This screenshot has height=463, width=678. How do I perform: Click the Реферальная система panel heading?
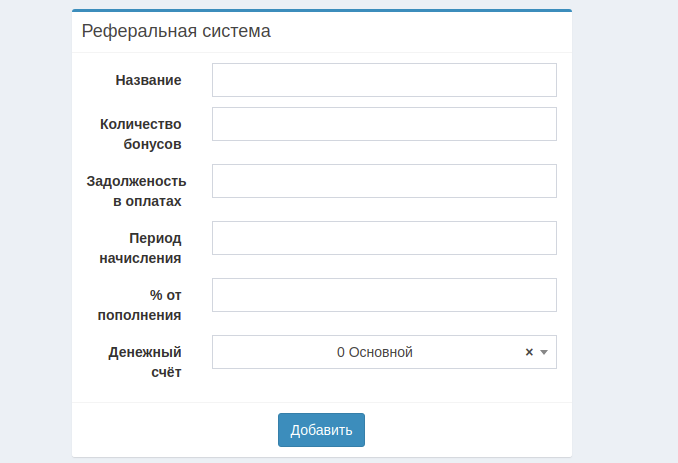(176, 31)
